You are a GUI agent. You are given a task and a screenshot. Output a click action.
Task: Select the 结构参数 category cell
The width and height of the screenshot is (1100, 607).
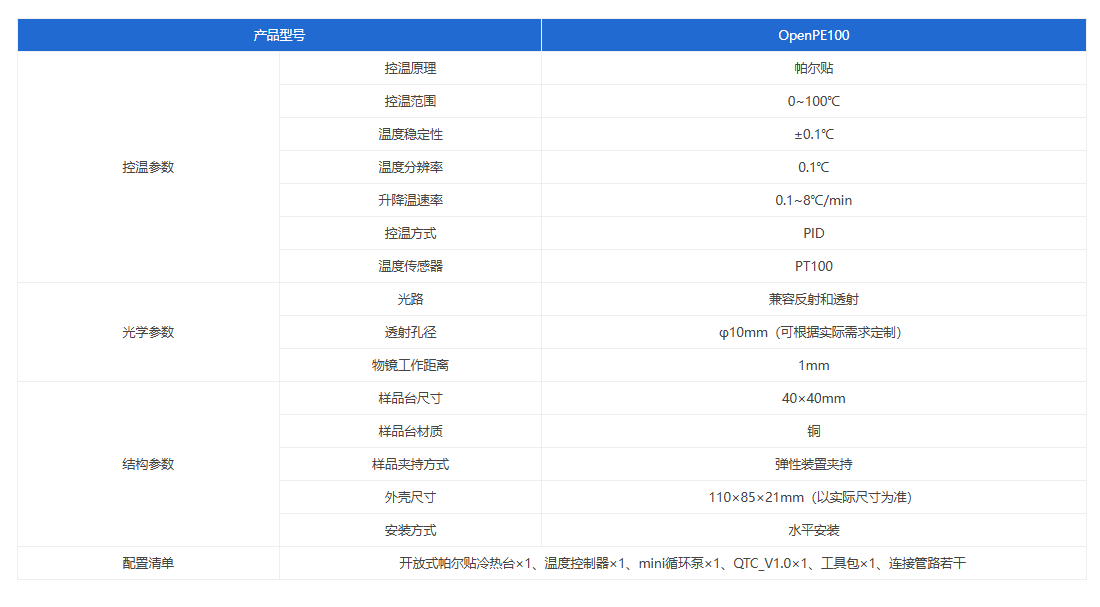148,464
